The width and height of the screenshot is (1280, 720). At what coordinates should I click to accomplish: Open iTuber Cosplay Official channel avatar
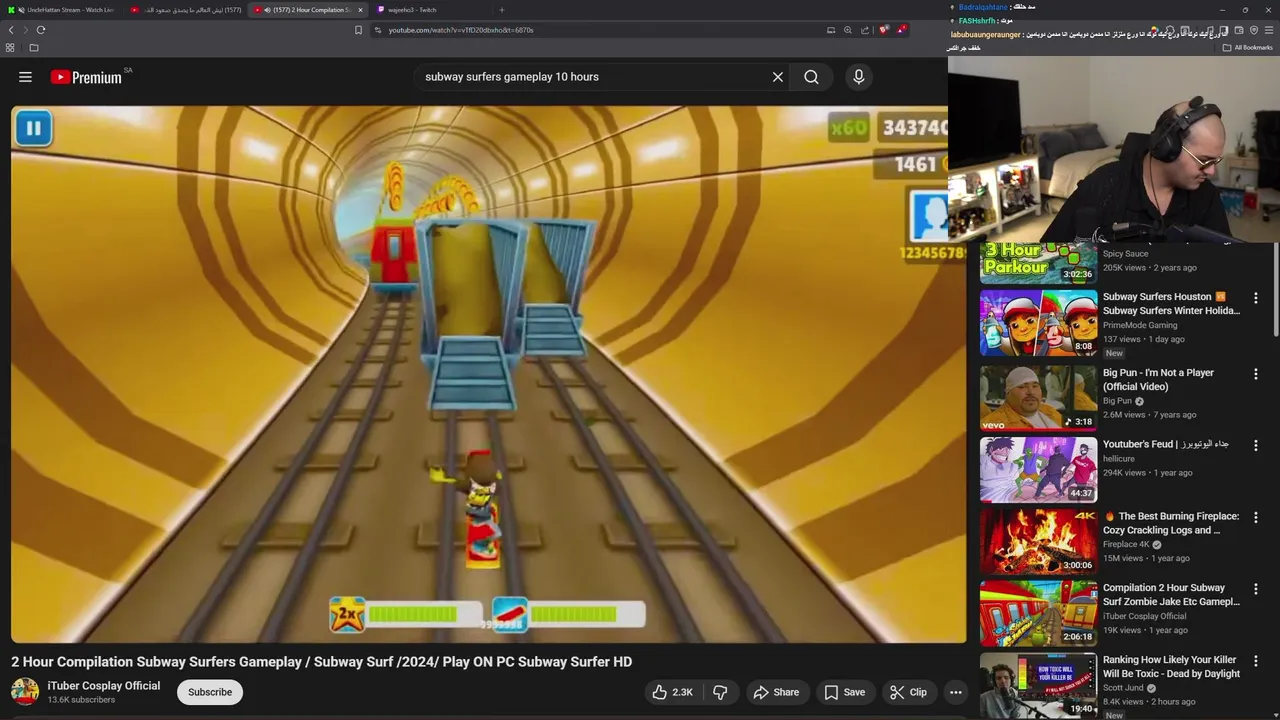(25, 691)
